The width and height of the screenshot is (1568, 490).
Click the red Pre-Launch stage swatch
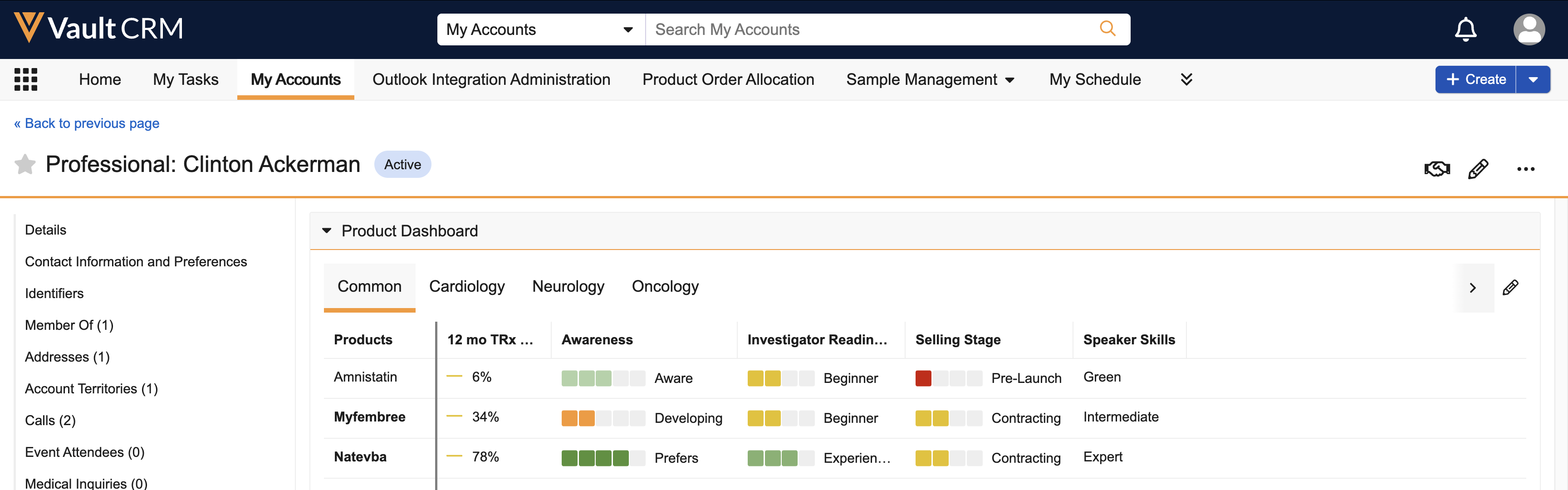(x=923, y=378)
